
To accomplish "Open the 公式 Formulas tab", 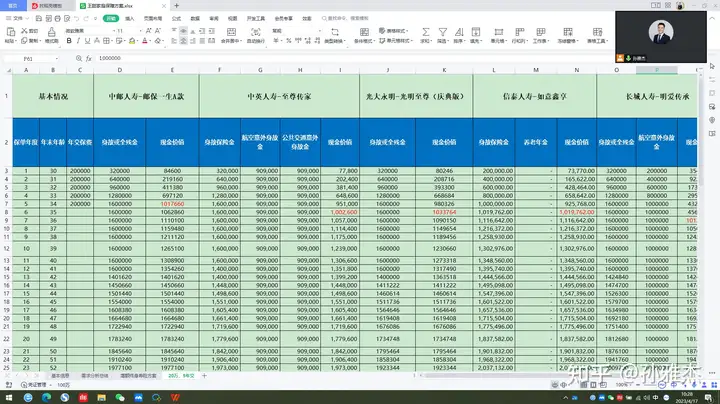I will coord(176,18).
